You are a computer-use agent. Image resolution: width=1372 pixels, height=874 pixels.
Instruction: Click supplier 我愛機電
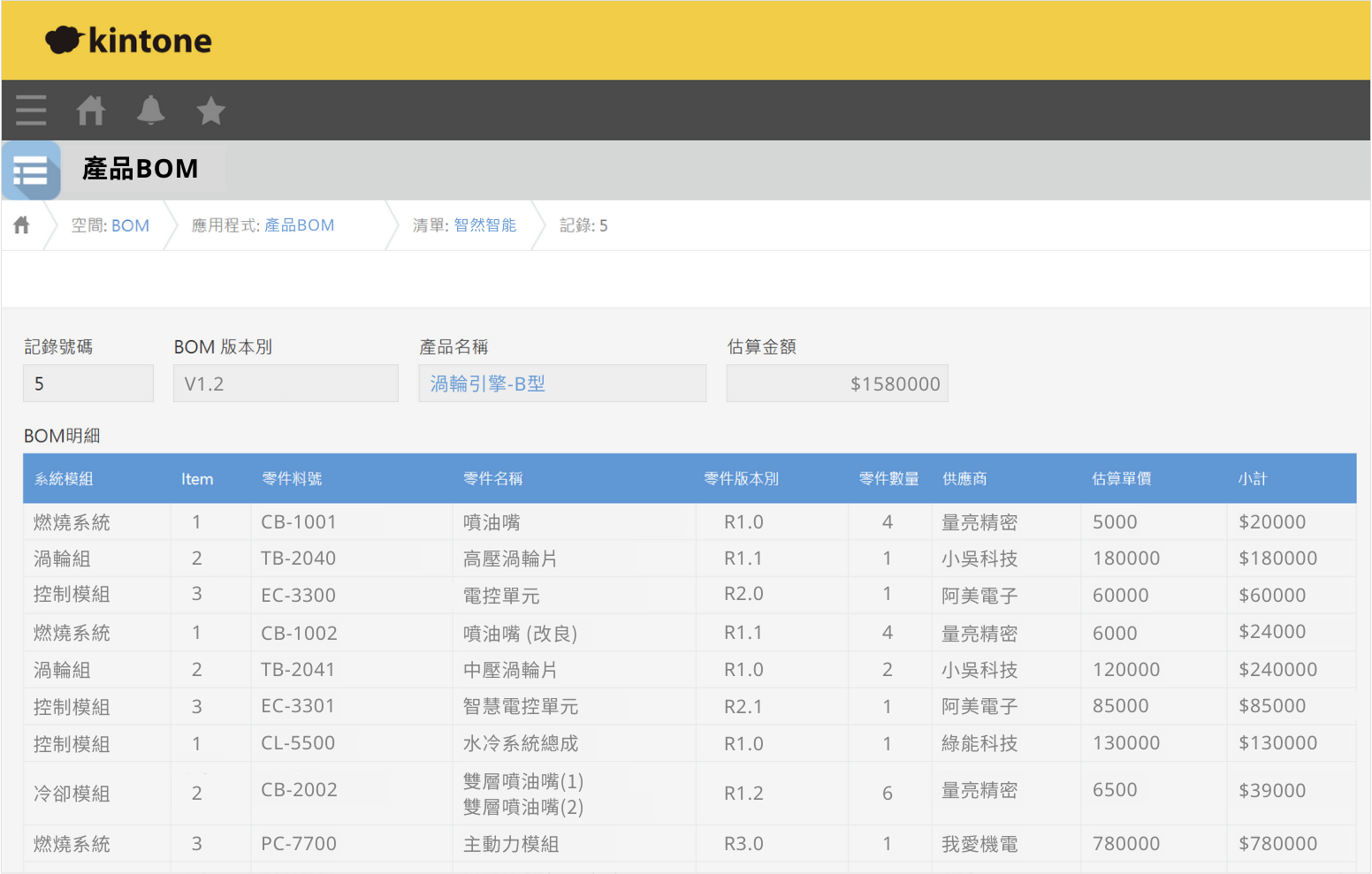(x=979, y=844)
